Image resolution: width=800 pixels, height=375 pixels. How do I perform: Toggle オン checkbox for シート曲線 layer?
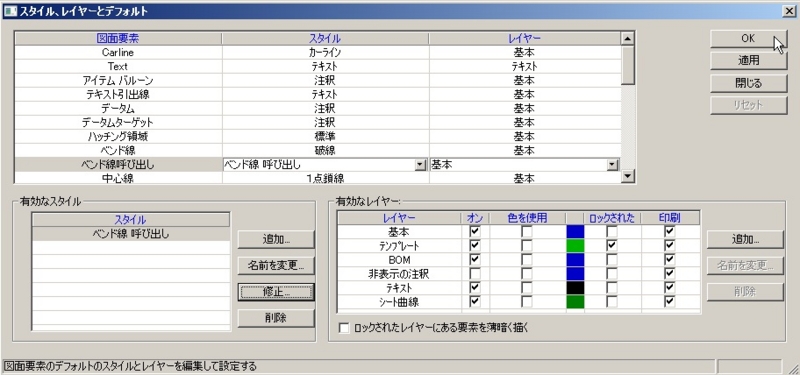pos(475,302)
